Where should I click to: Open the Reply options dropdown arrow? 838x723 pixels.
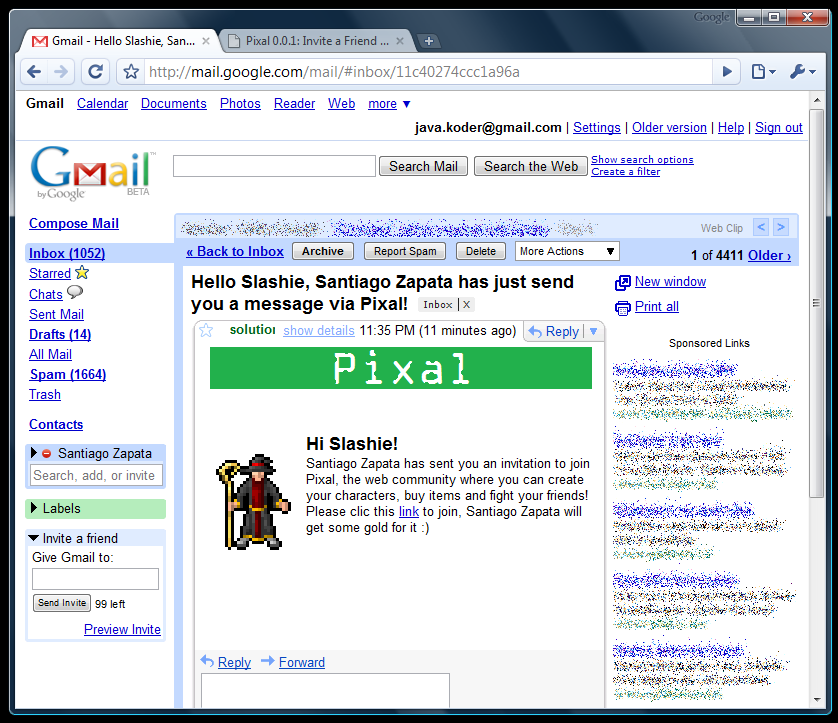(x=593, y=331)
